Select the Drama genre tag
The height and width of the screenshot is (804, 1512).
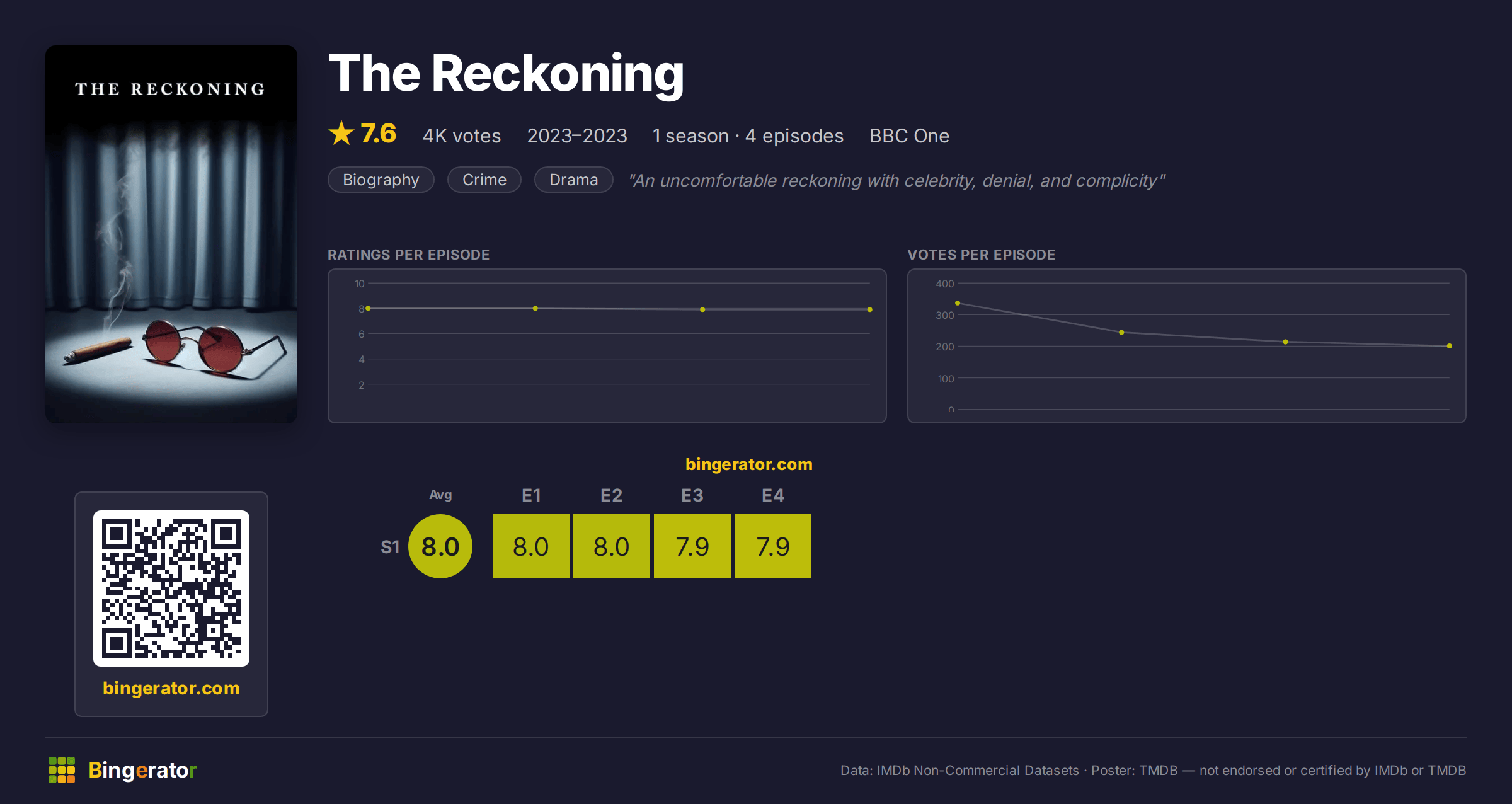pos(574,180)
